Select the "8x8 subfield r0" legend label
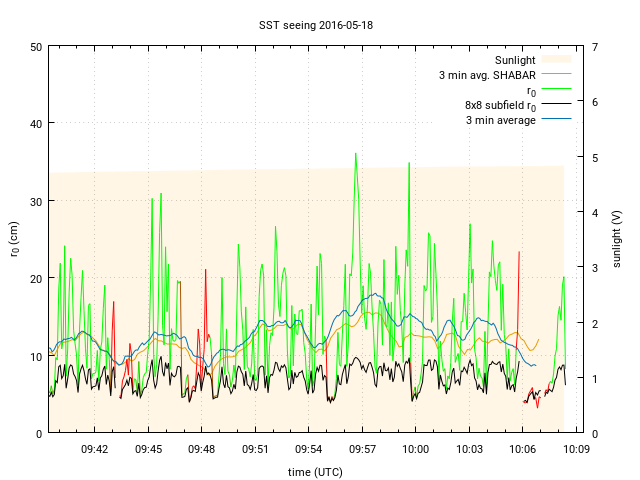This screenshot has width=640, height=480. coord(500,105)
